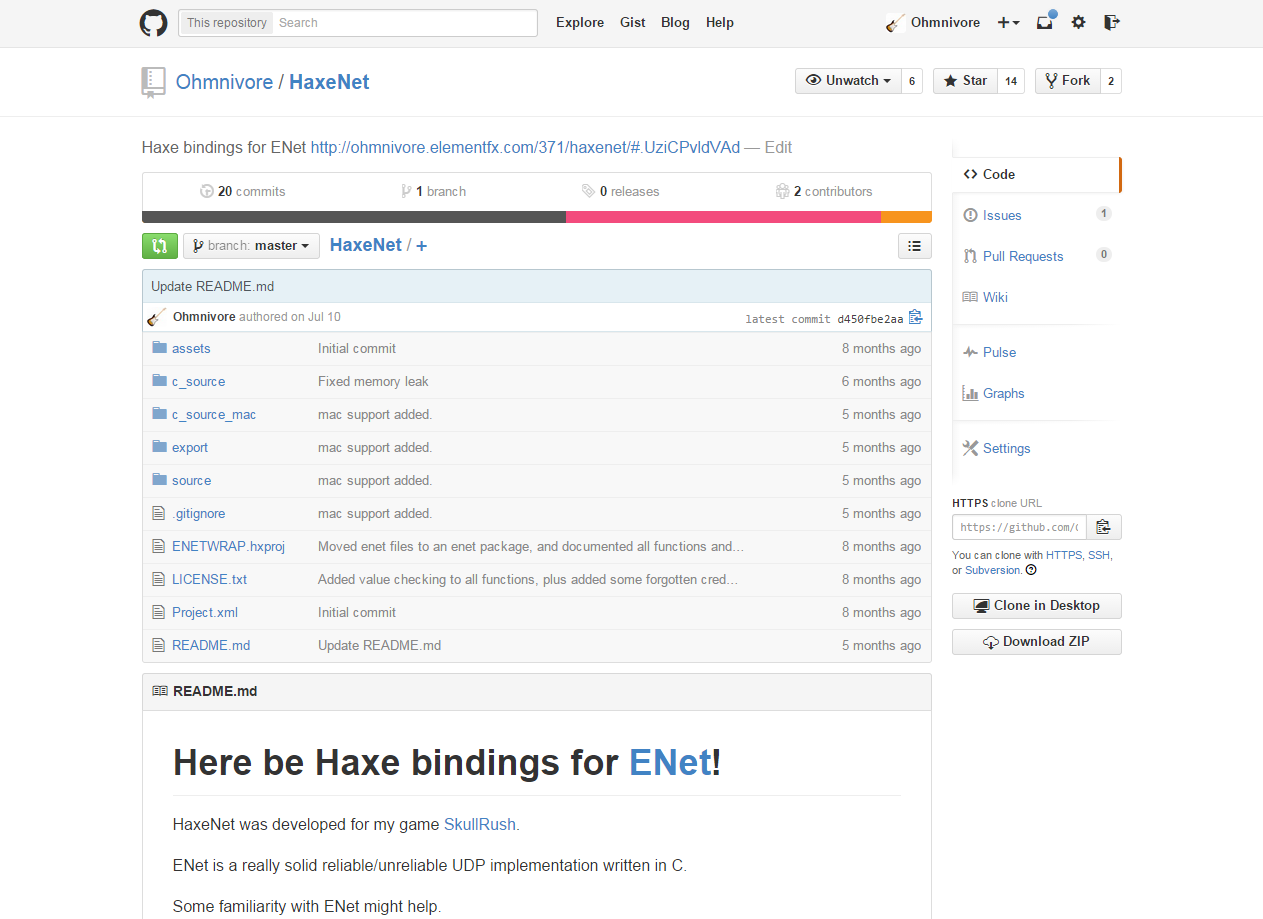Click the sign out icon

pyautogui.click(x=1111, y=22)
